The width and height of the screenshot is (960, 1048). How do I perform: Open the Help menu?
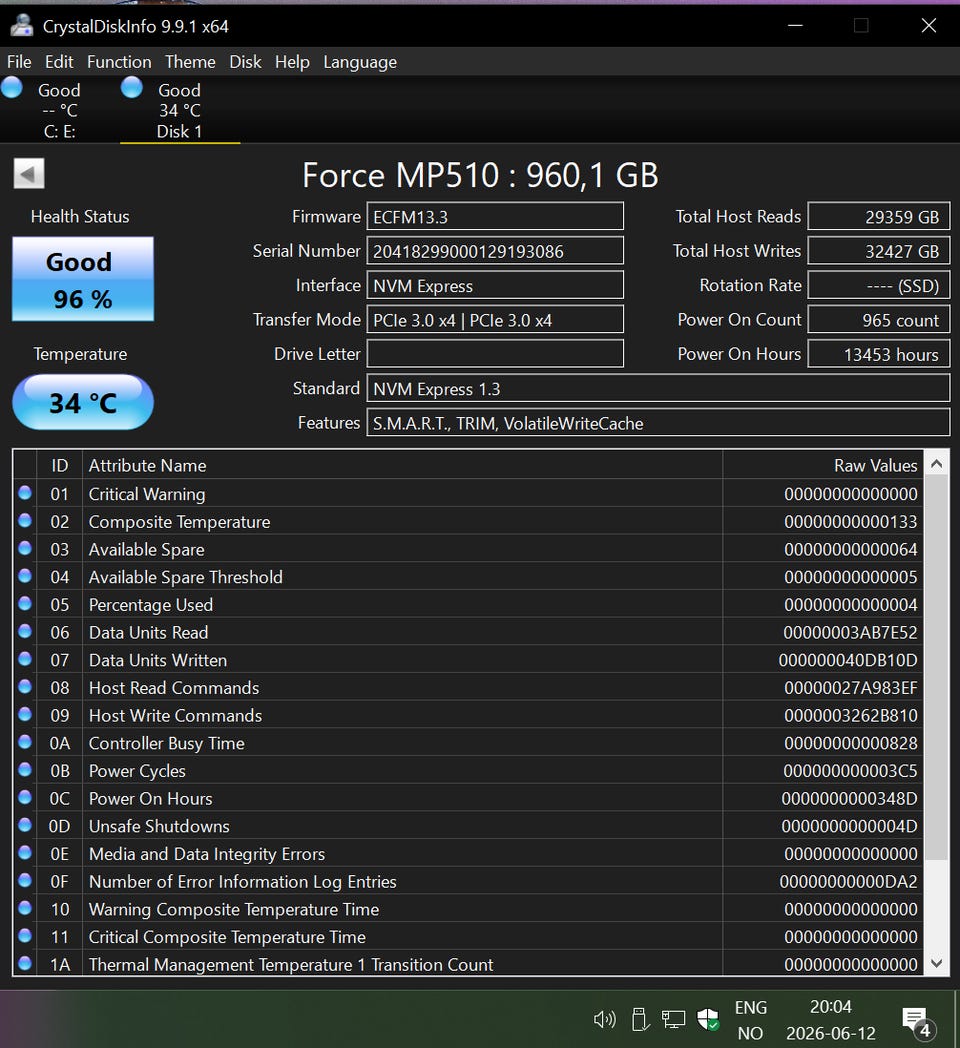(x=292, y=62)
